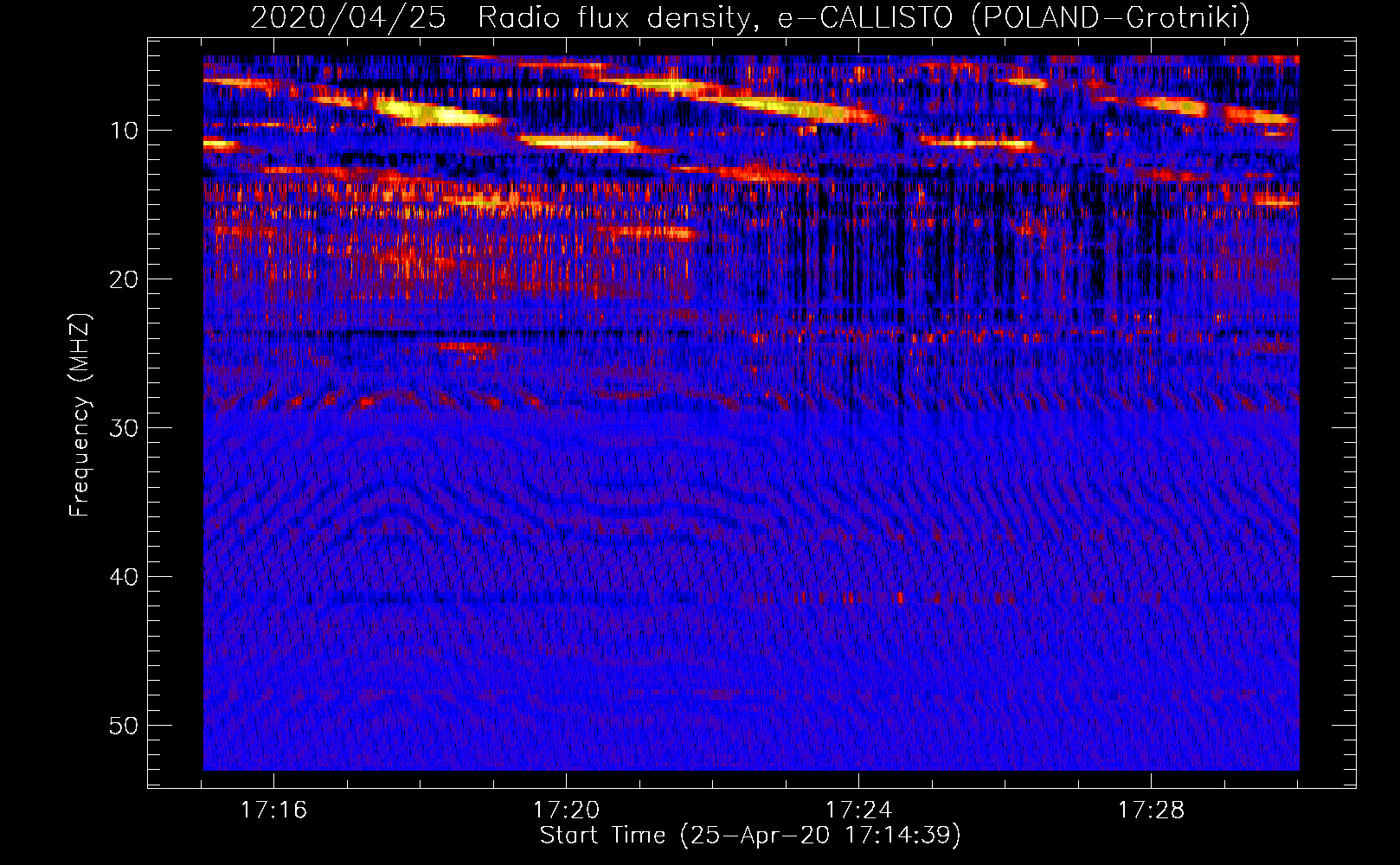The image size is (1400, 865).
Task: Click the 17:28 time tick label
Action: [1152, 810]
